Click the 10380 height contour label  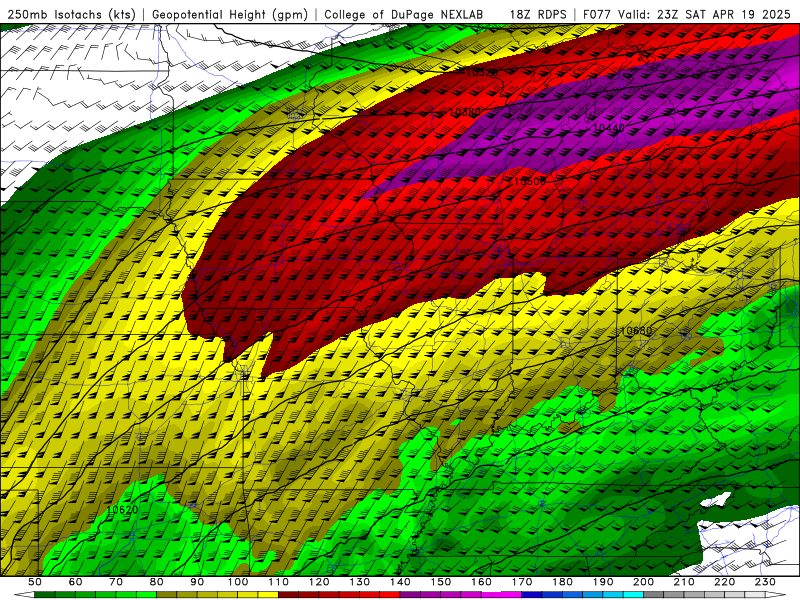[465, 111]
